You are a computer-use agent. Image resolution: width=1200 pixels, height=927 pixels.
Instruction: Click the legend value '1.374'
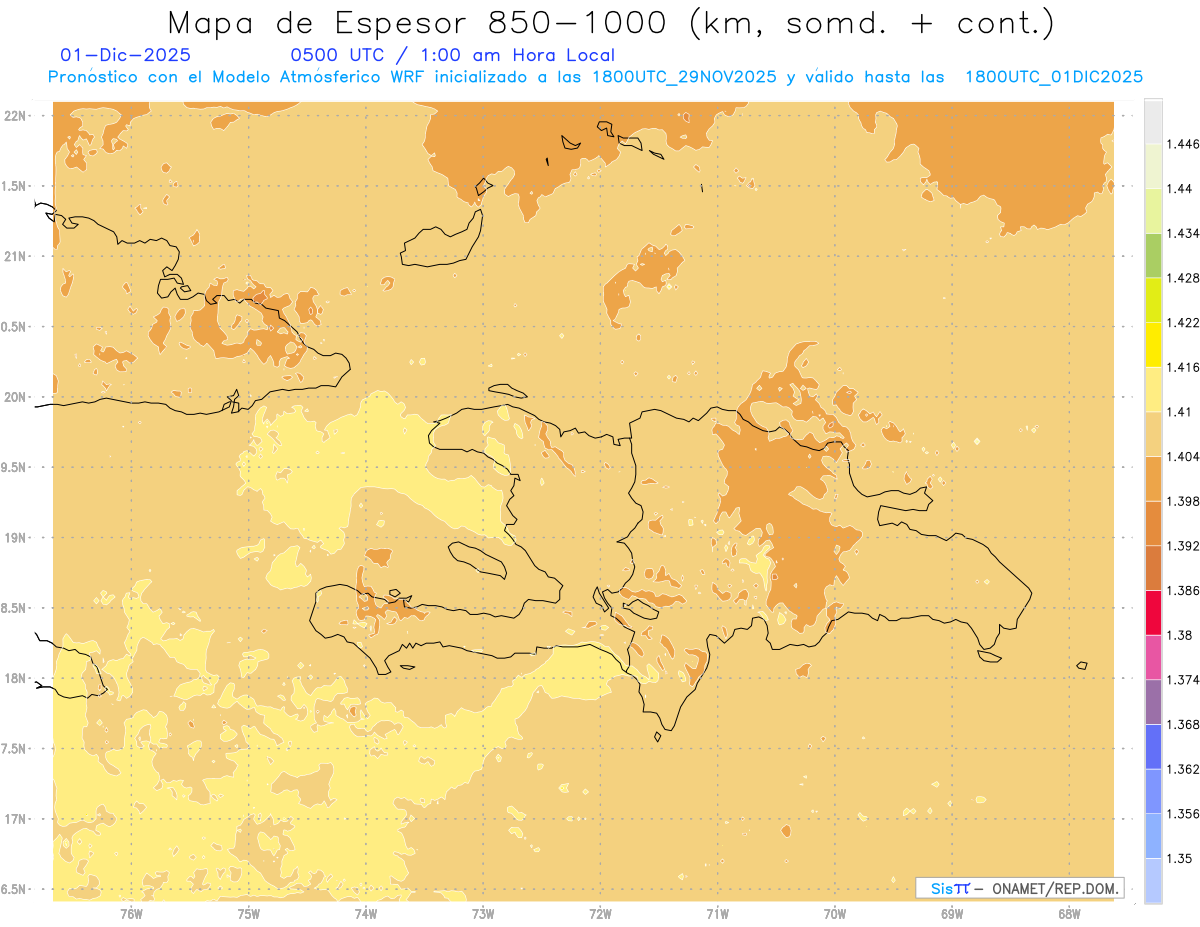1183,680
